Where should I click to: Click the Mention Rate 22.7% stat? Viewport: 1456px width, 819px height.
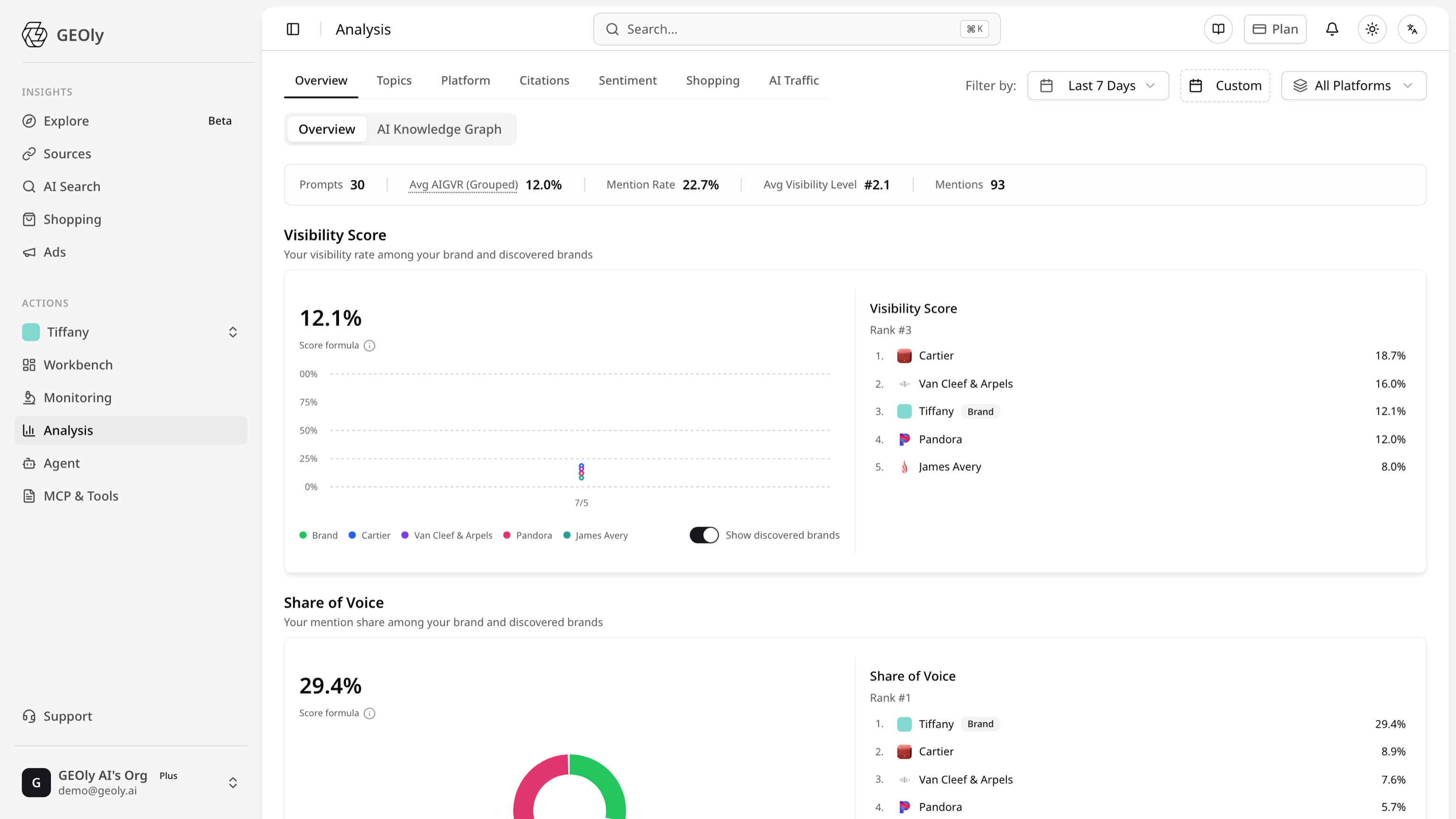(662, 185)
